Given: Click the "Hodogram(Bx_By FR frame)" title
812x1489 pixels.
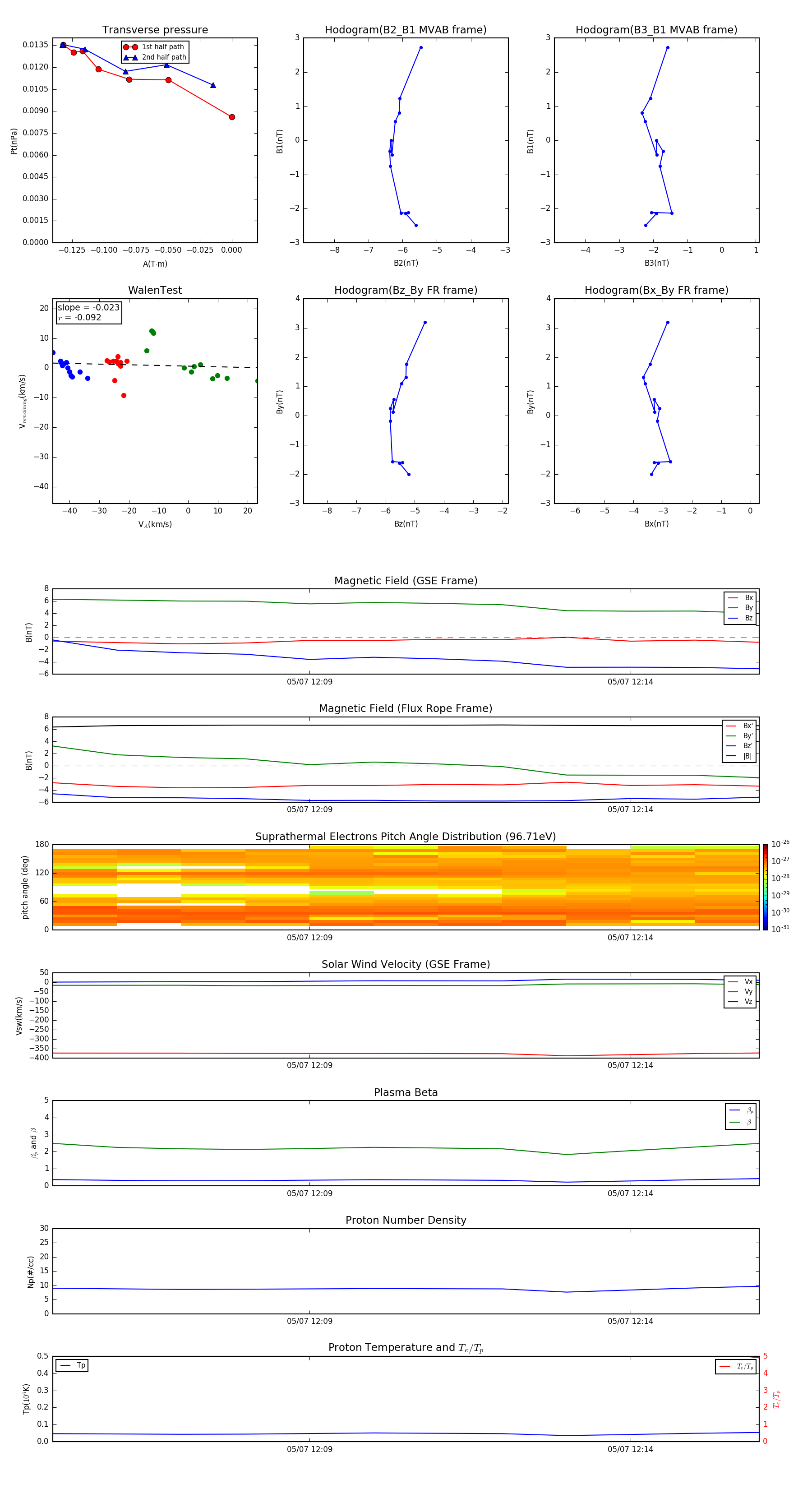Looking at the screenshot, I should [x=656, y=290].
